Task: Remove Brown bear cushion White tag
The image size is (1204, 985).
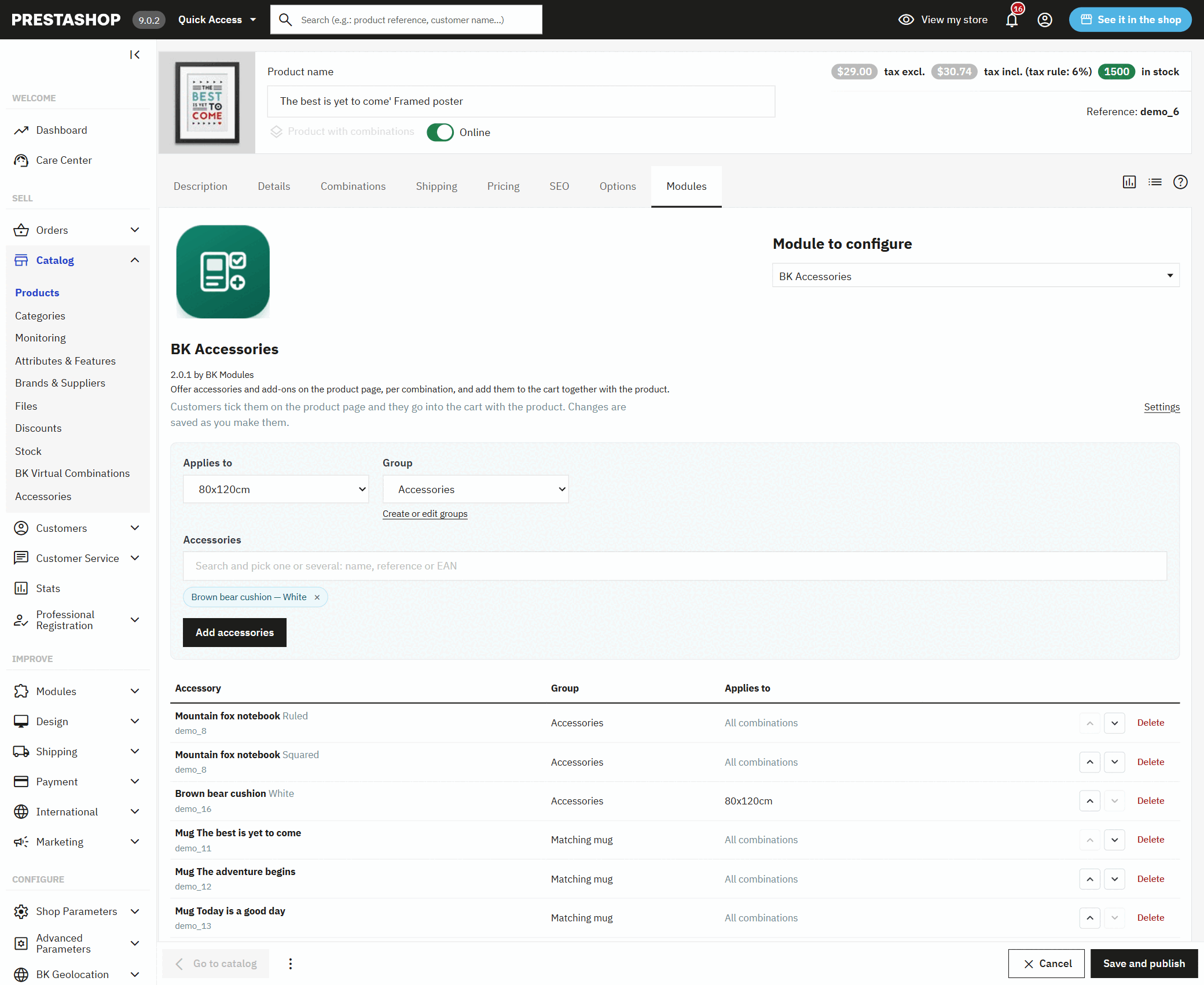Action: click(317, 597)
